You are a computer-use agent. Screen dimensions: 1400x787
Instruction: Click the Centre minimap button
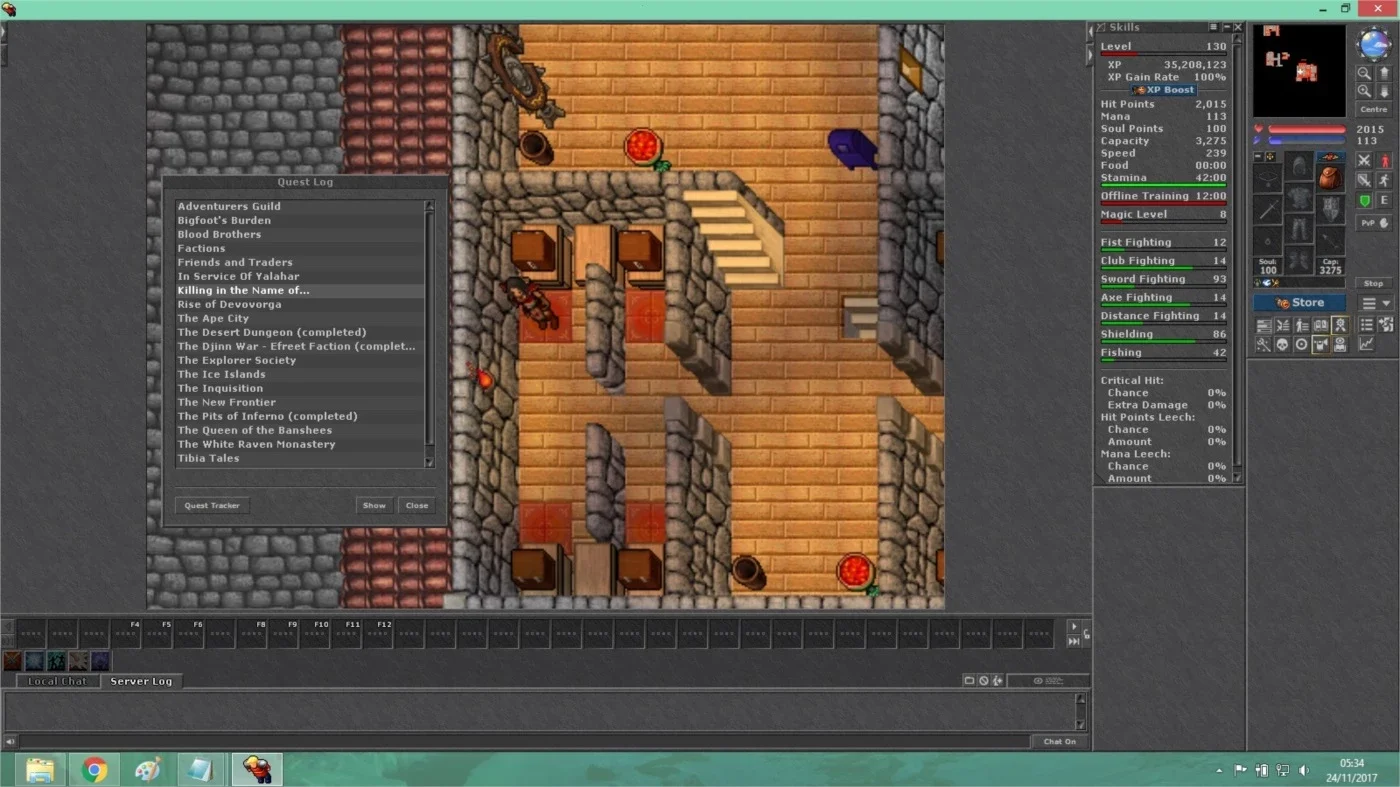click(1374, 109)
